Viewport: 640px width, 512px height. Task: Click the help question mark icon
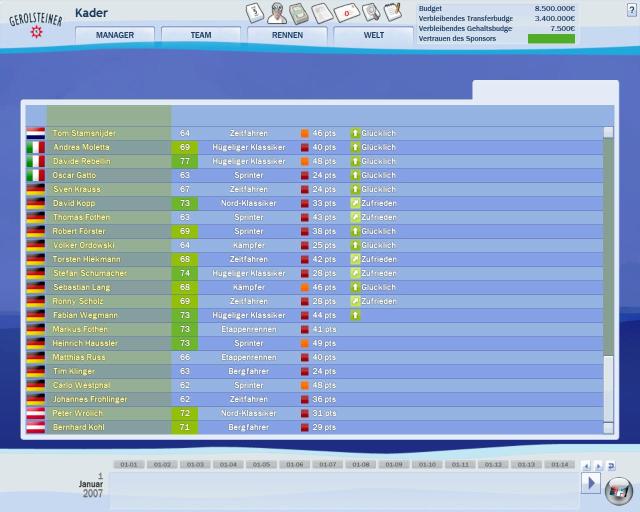point(631,10)
